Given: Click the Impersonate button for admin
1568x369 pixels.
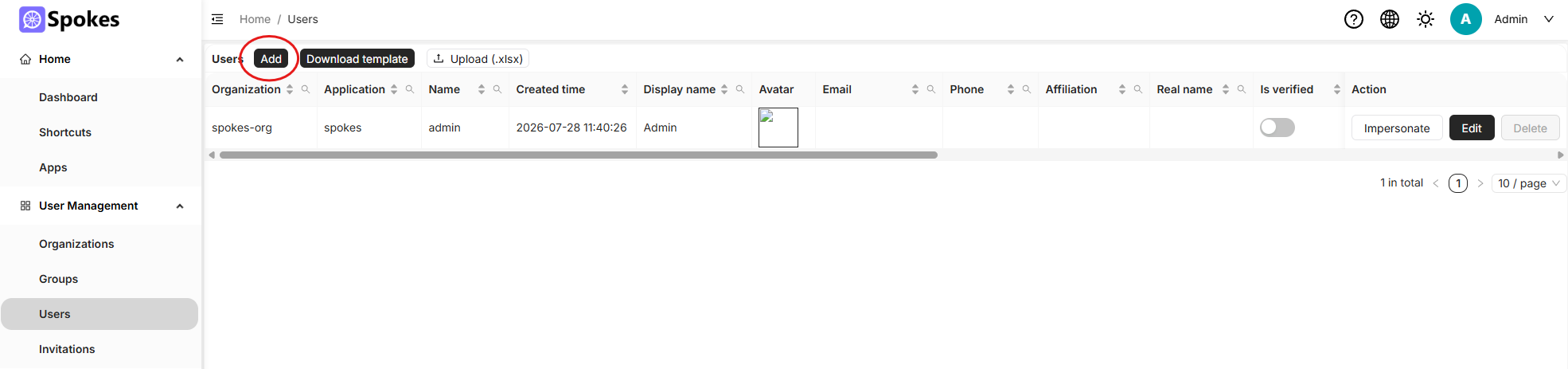Looking at the screenshot, I should click(x=1397, y=128).
